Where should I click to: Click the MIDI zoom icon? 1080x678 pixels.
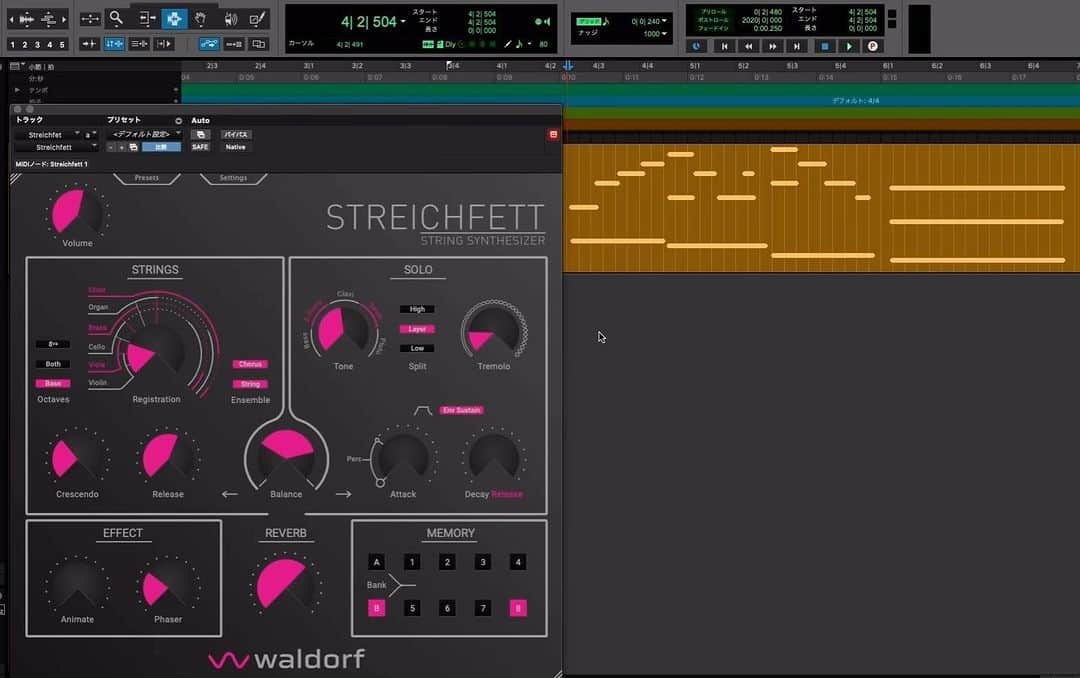[x=49, y=19]
